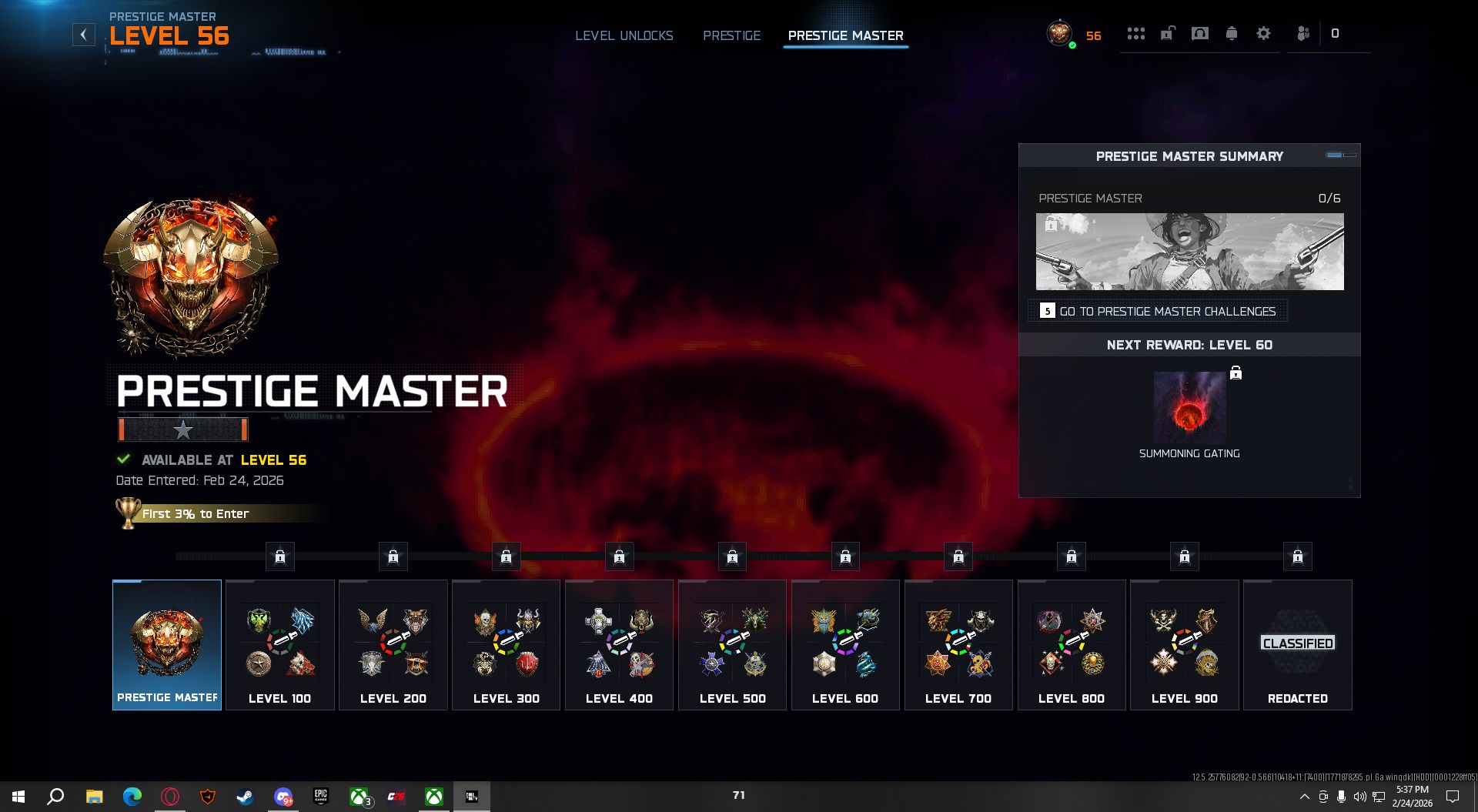Select the Prestige Master reward tile

click(167, 644)
